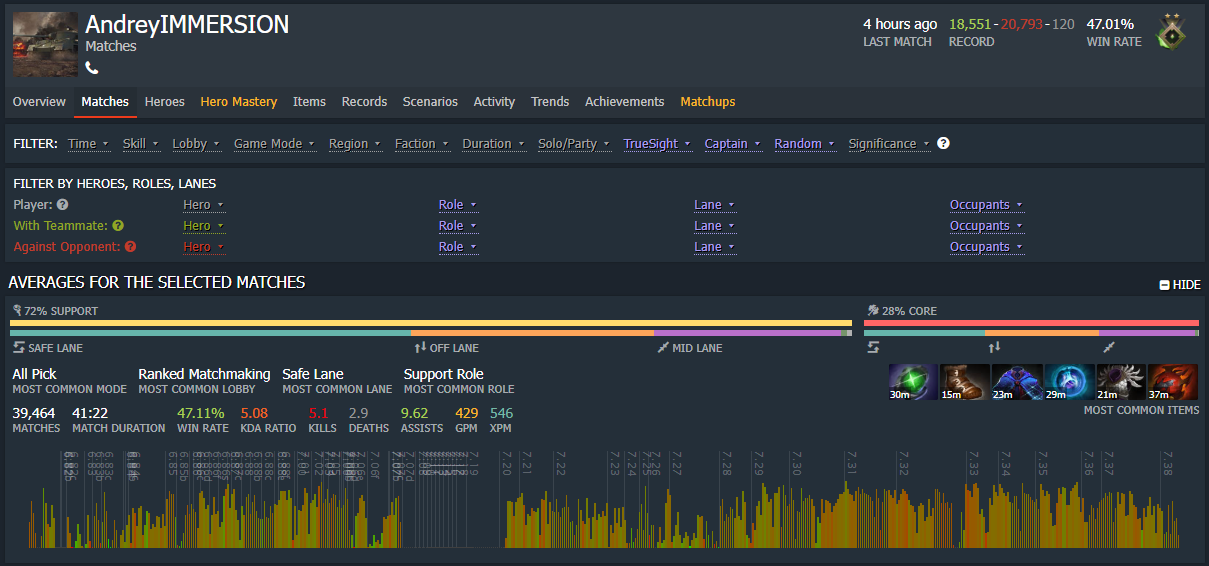
Task: Click the blue glowing orb item icon 29m
Action: click(1070, 382)
